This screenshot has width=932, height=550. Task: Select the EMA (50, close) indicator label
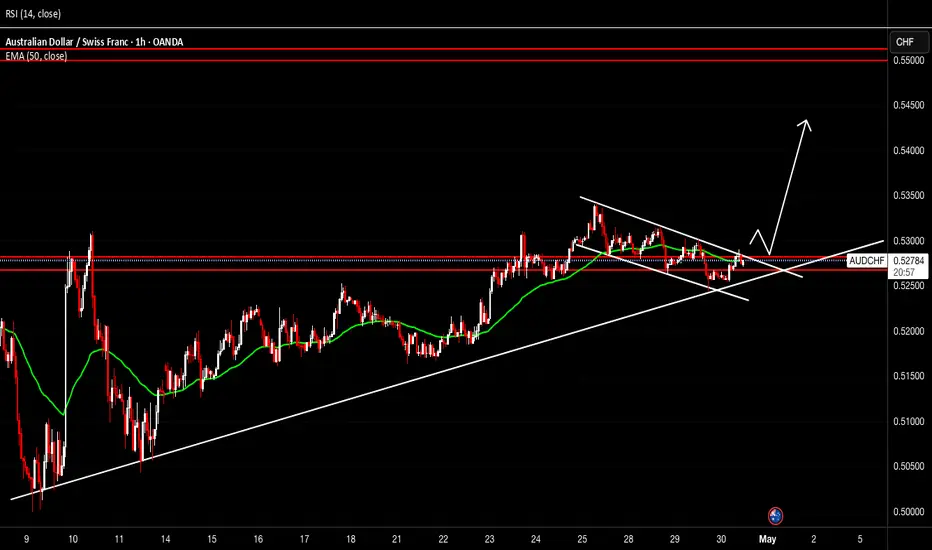36,56
